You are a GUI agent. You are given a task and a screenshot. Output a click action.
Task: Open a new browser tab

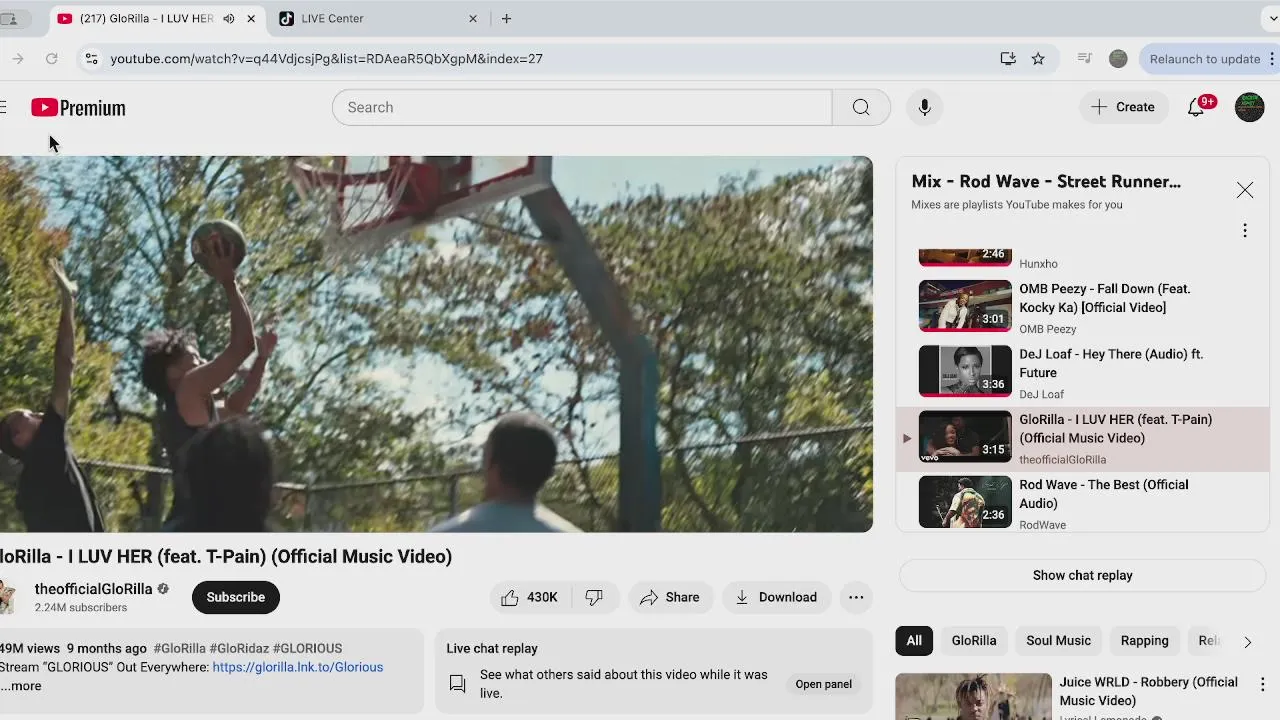(506, 18)
